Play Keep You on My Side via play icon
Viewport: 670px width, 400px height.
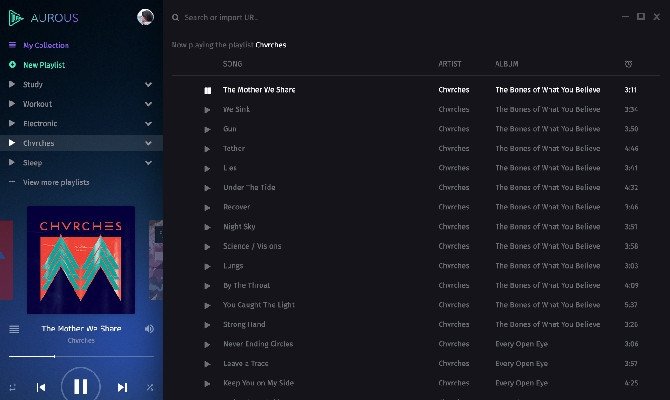click(207, 384)
